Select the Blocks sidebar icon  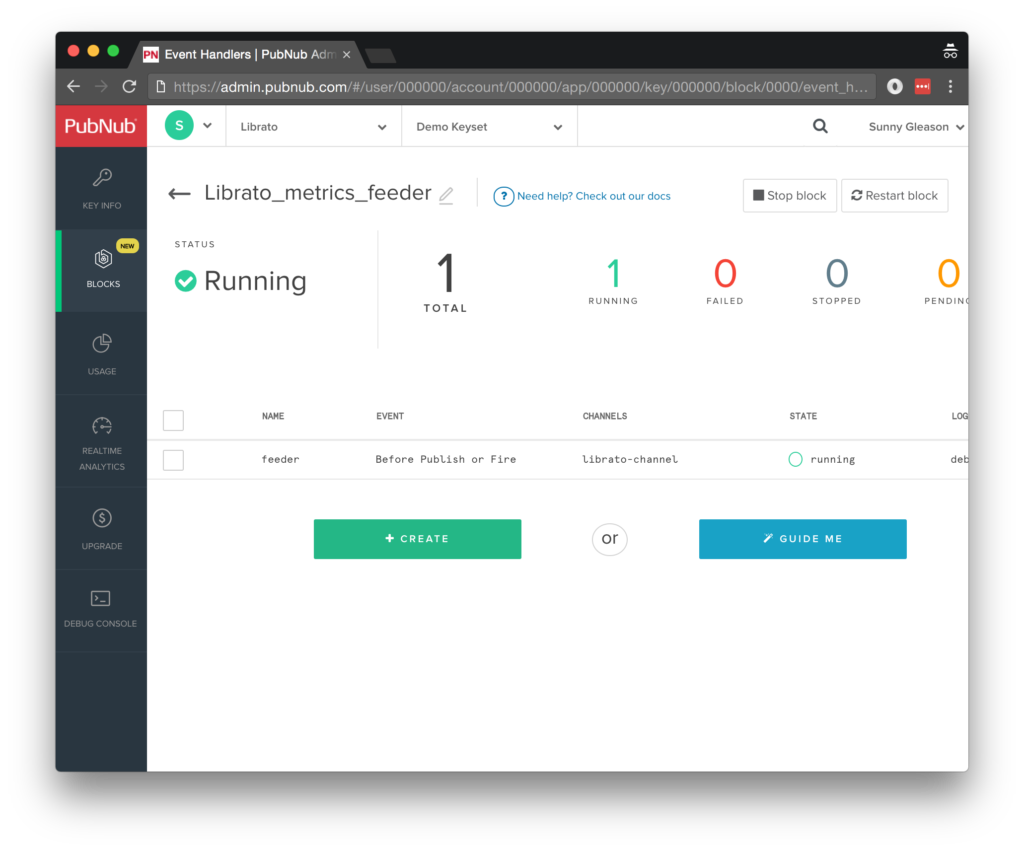pos(101,268)
